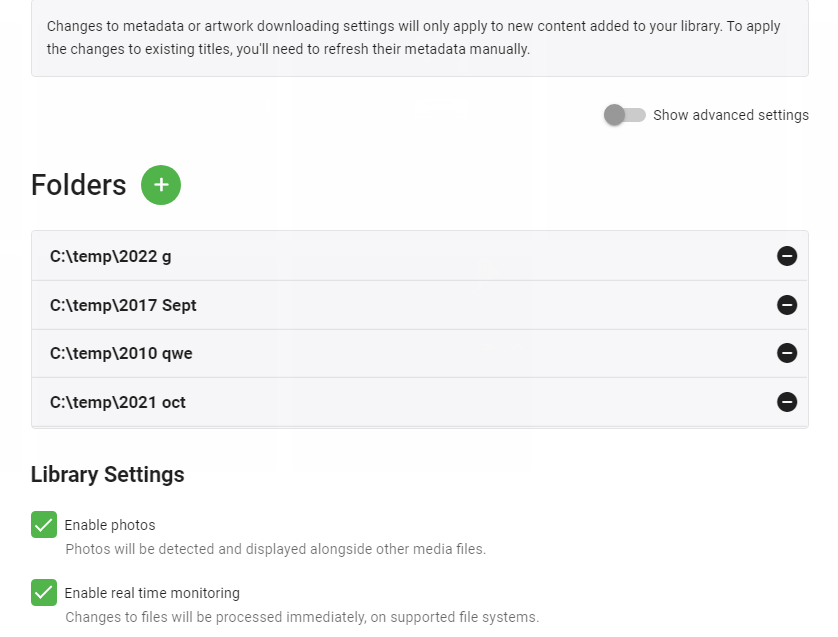Click the Folders section heading
The width and height of the screenshot is (838, 637).
pos(79,185)
